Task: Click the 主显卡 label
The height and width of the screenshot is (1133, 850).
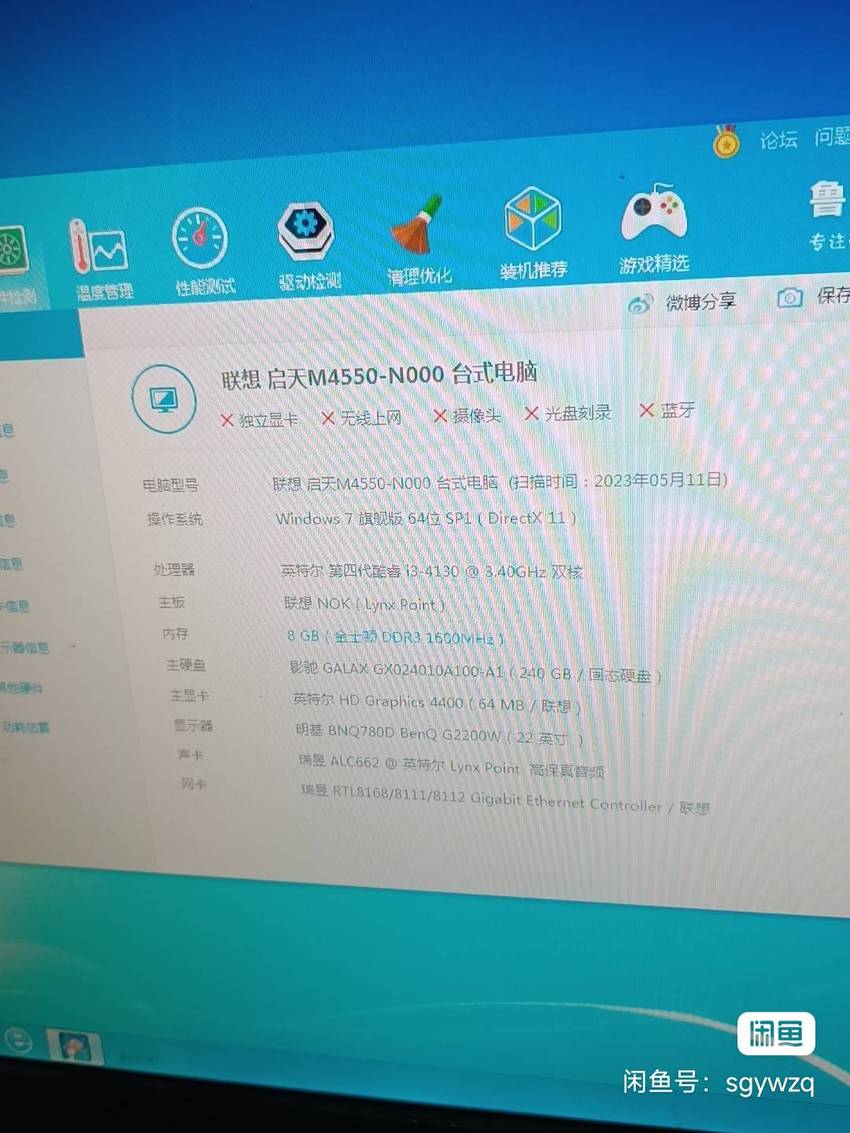Action: point(189,695)
